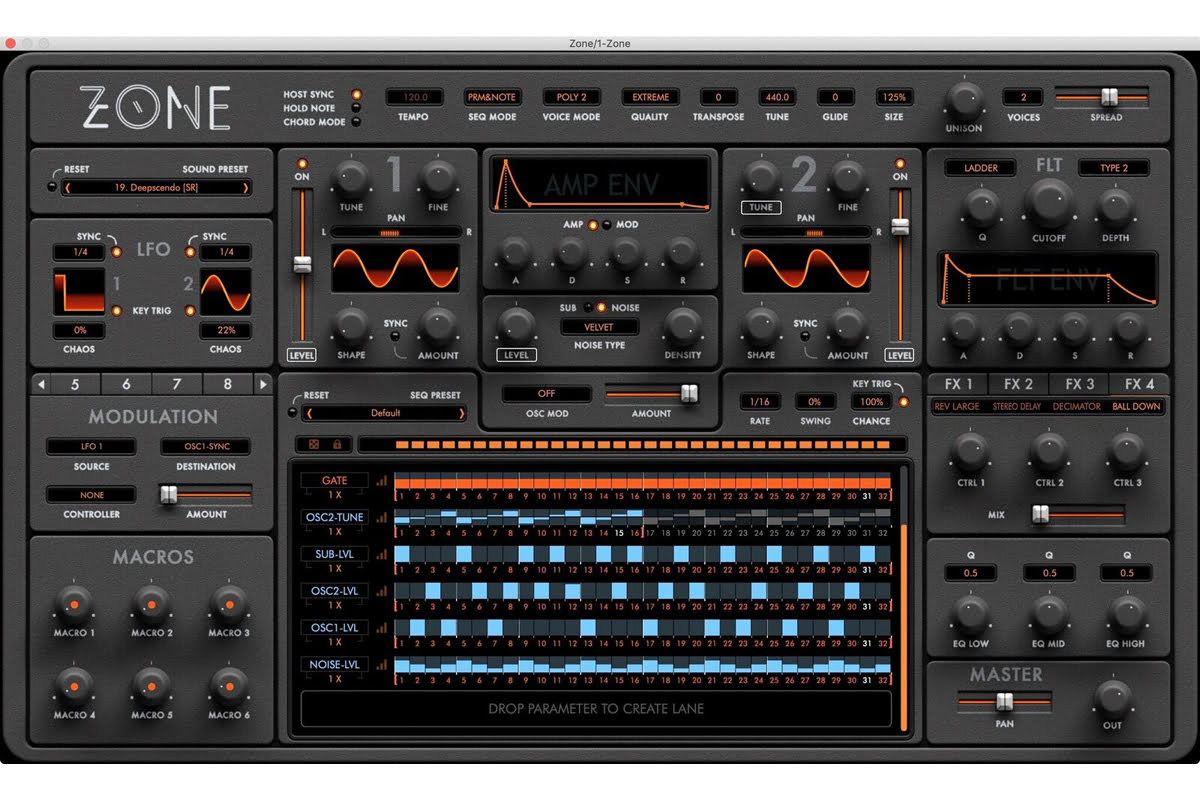Click the bar-graph icon beside GATE lane

click(x=381, y=481)
